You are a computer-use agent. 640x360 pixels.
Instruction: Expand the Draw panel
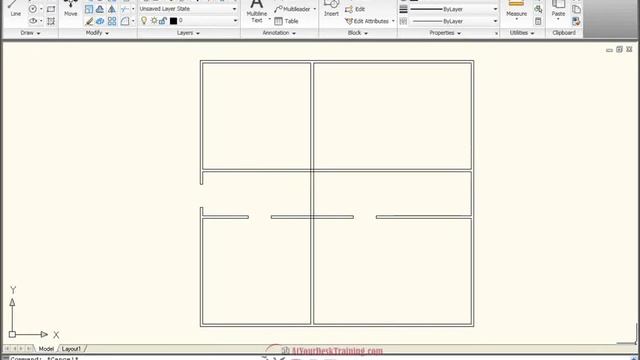tap(30, 33)
